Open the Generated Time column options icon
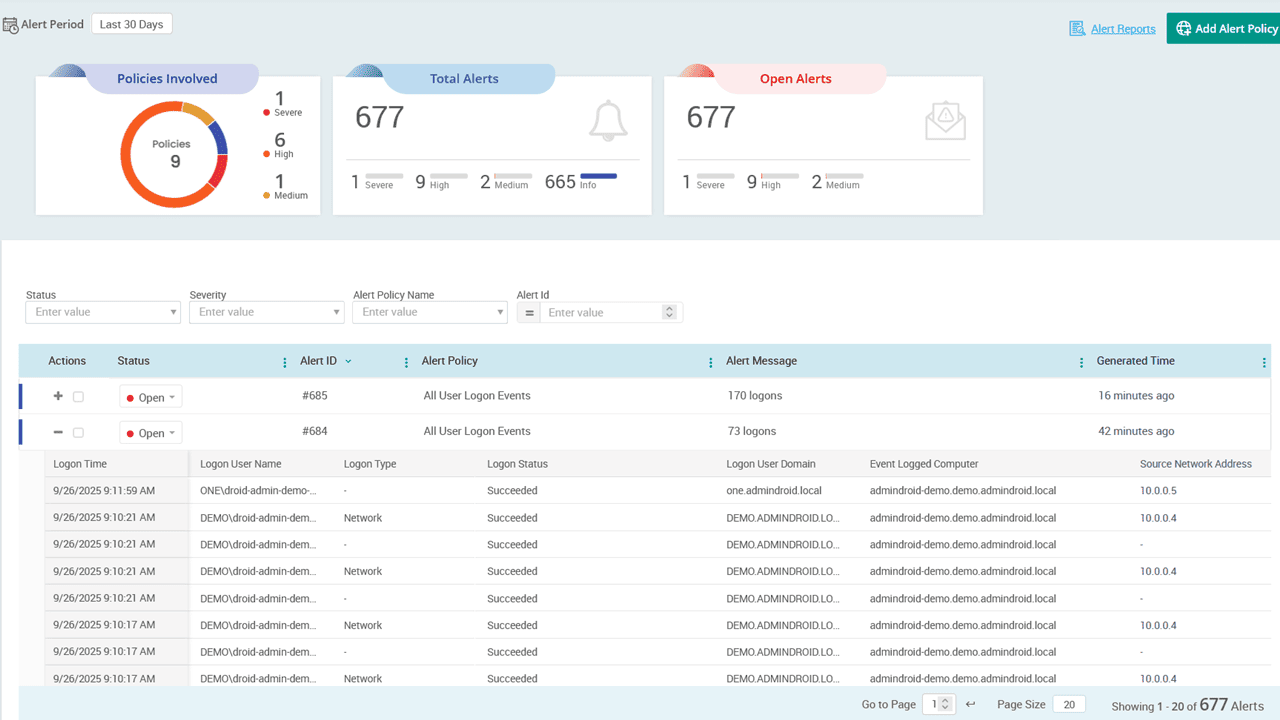Image resolution: width=1280 pixels, height=720 pixels. [x=1263, y=361]
